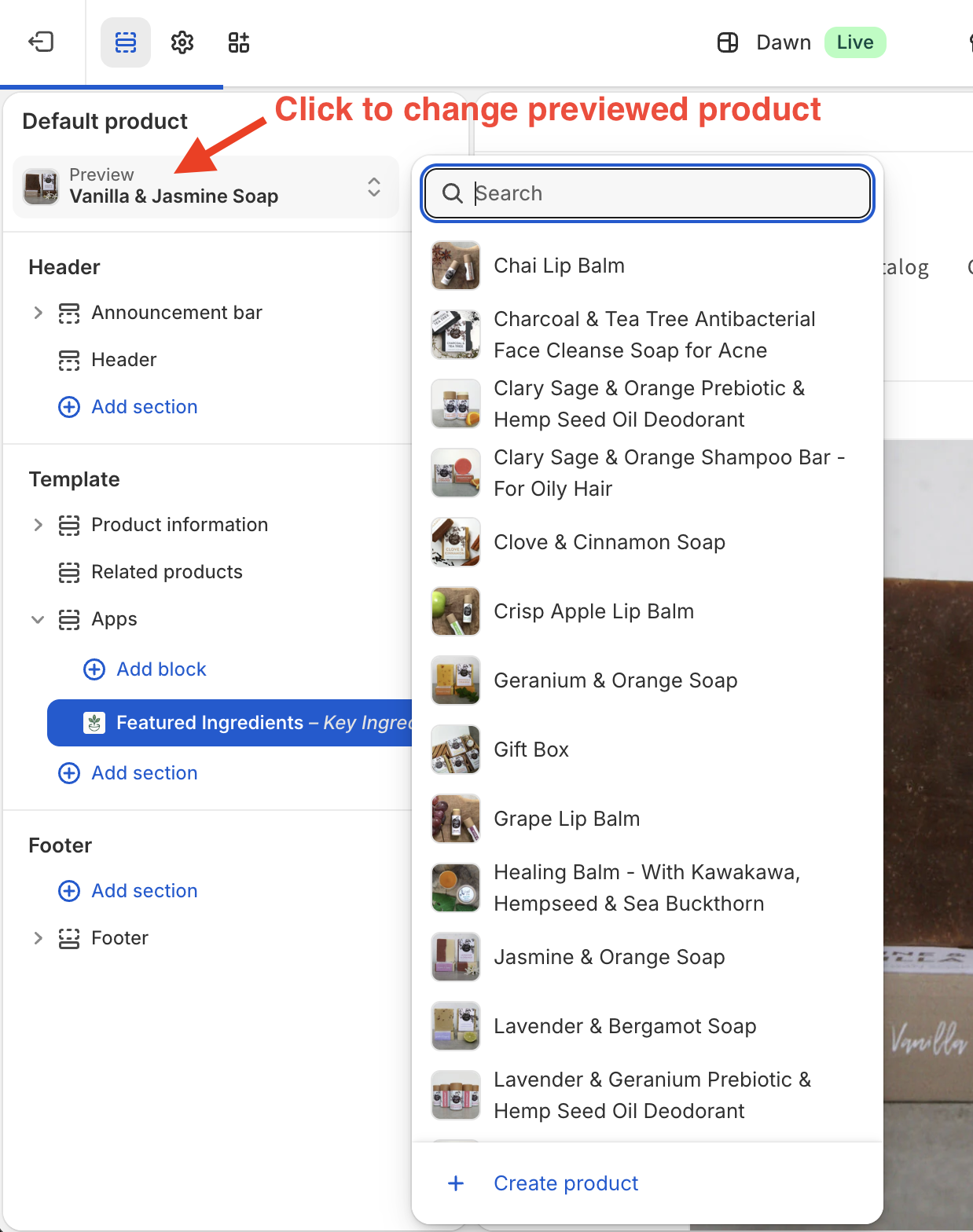
Task: Select the Sections panel icon
Action: (x=126, y=42)
